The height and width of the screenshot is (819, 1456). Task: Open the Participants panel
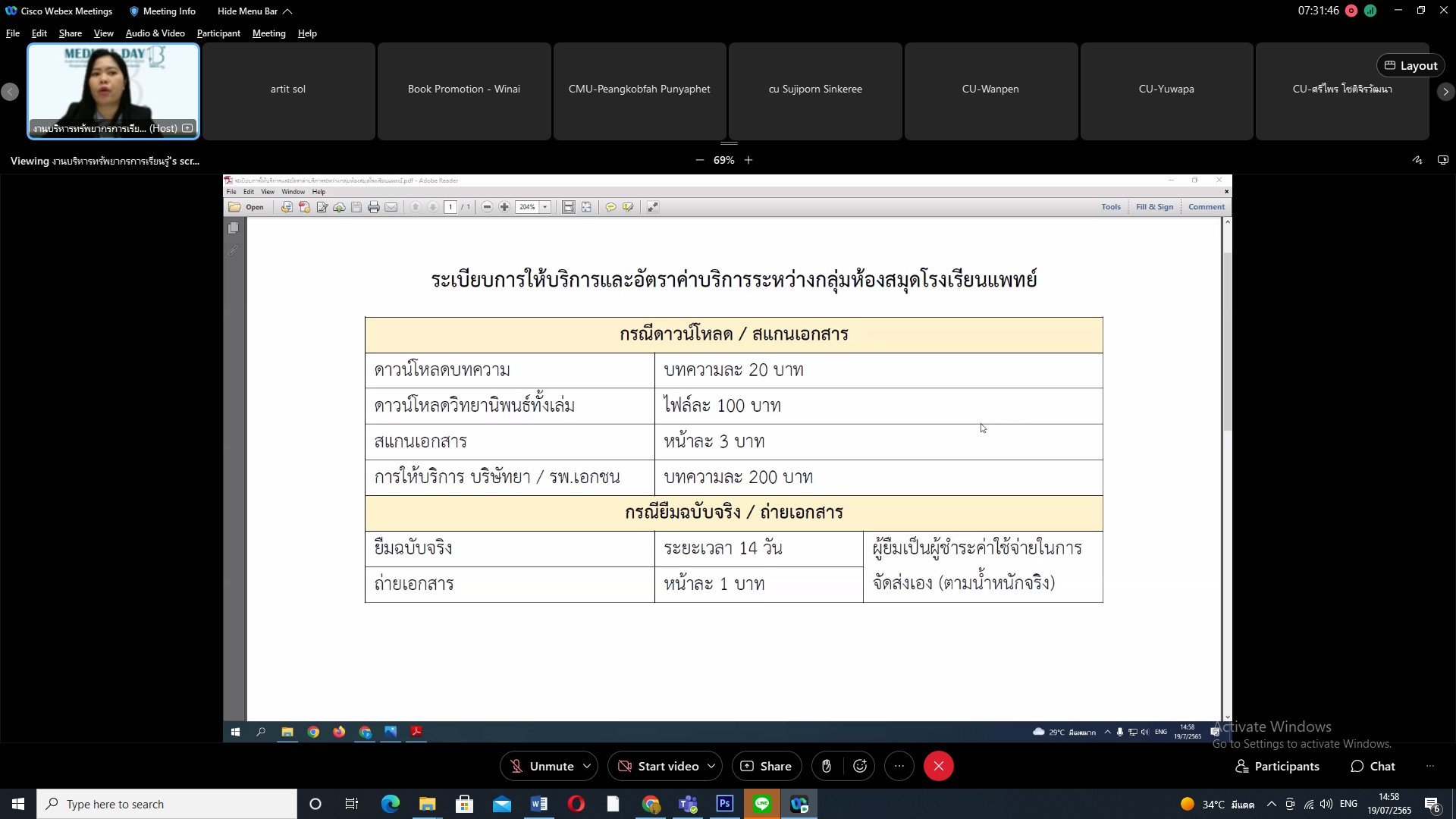(1278, 766)
